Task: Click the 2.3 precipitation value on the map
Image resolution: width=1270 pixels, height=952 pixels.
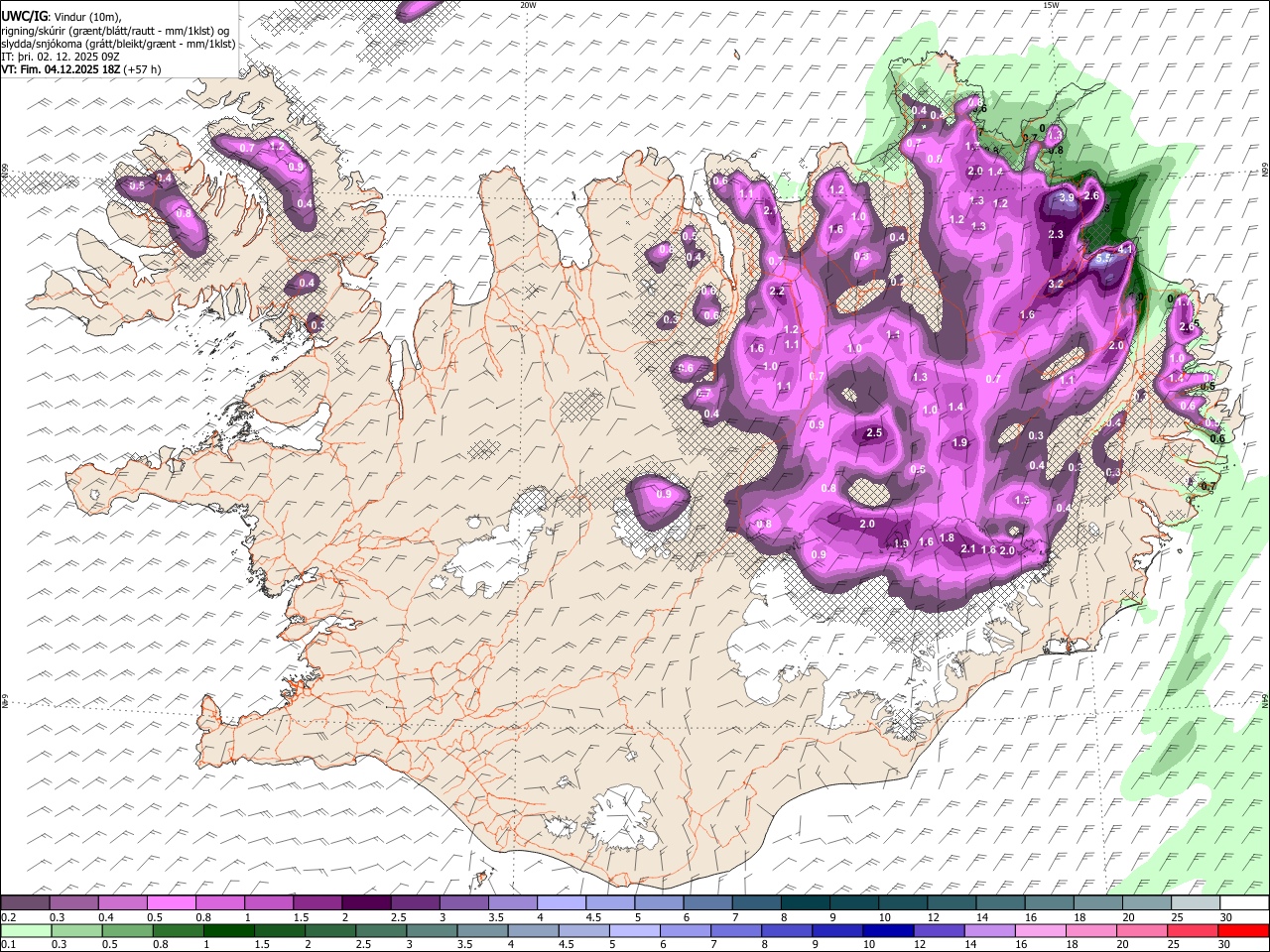Action: pos(1056,234)
